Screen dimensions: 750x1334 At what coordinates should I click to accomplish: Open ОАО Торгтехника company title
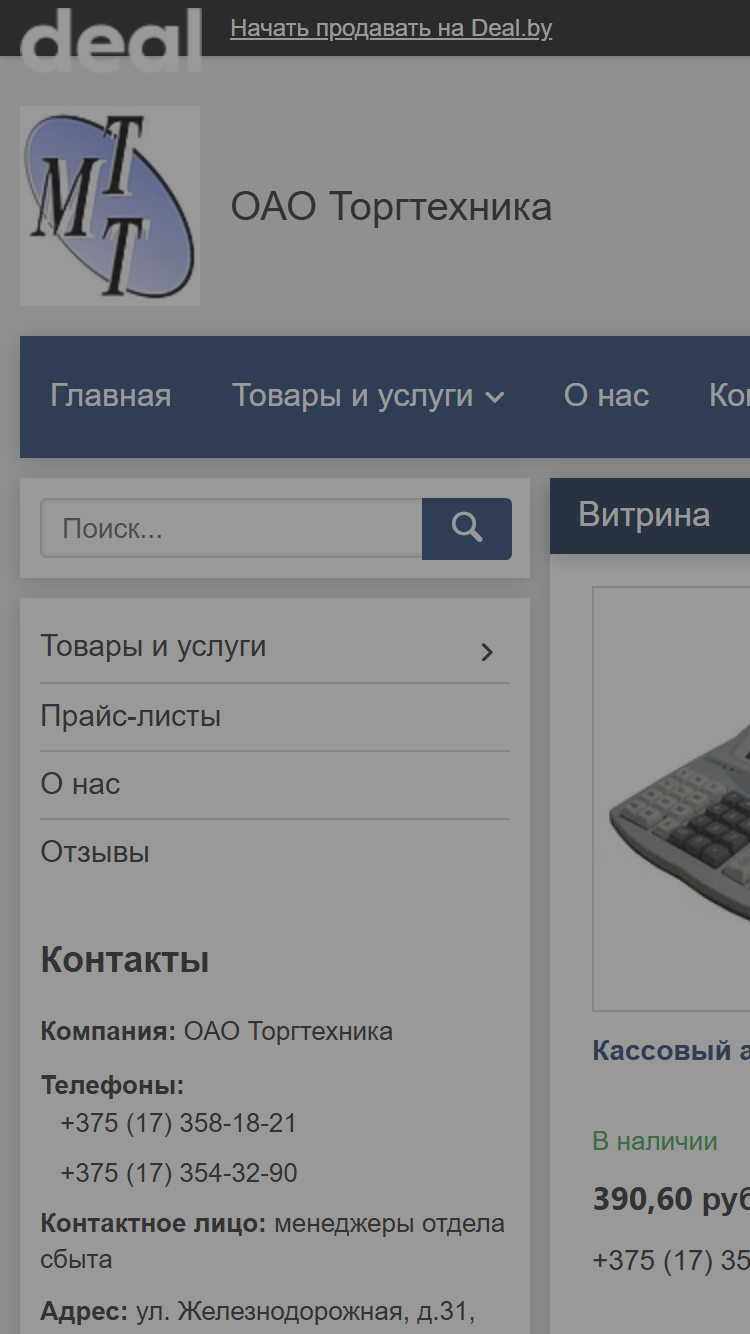391,207
